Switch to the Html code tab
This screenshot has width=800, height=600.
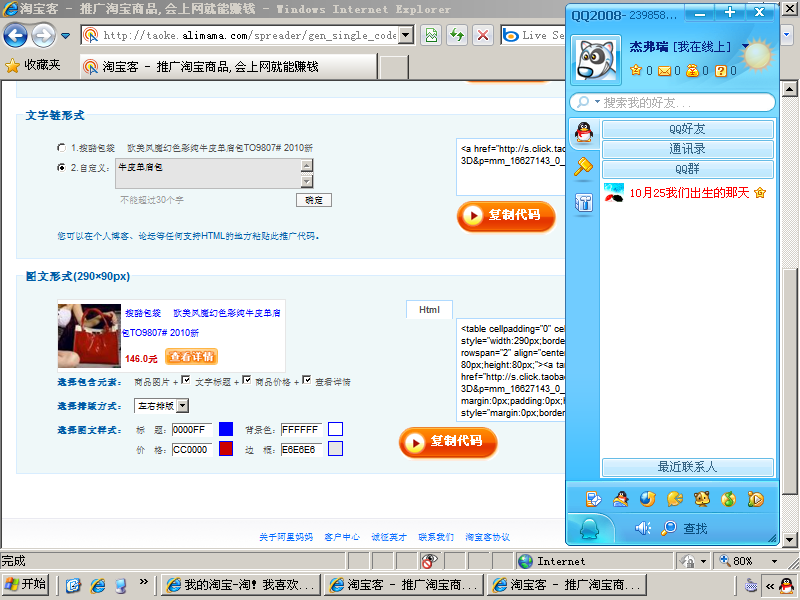[x=429, y=310]
